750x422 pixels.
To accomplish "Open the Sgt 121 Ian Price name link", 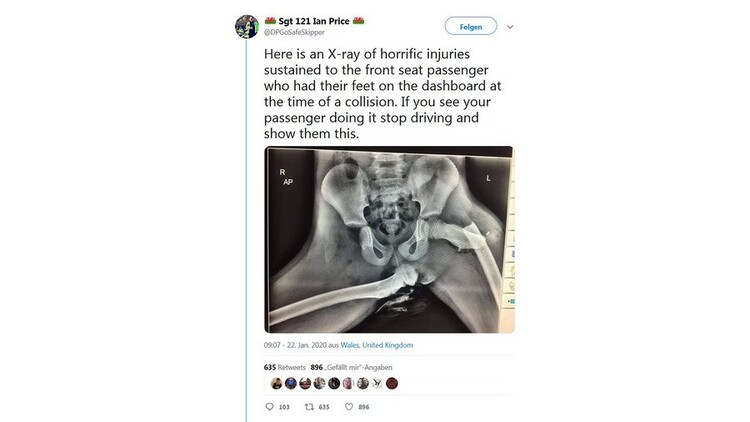I will click(314, 21).
